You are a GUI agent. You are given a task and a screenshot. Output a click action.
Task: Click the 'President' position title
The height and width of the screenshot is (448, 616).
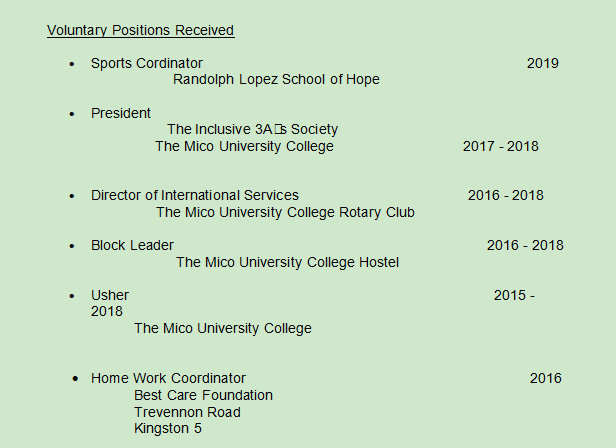[x=121, y=113]
